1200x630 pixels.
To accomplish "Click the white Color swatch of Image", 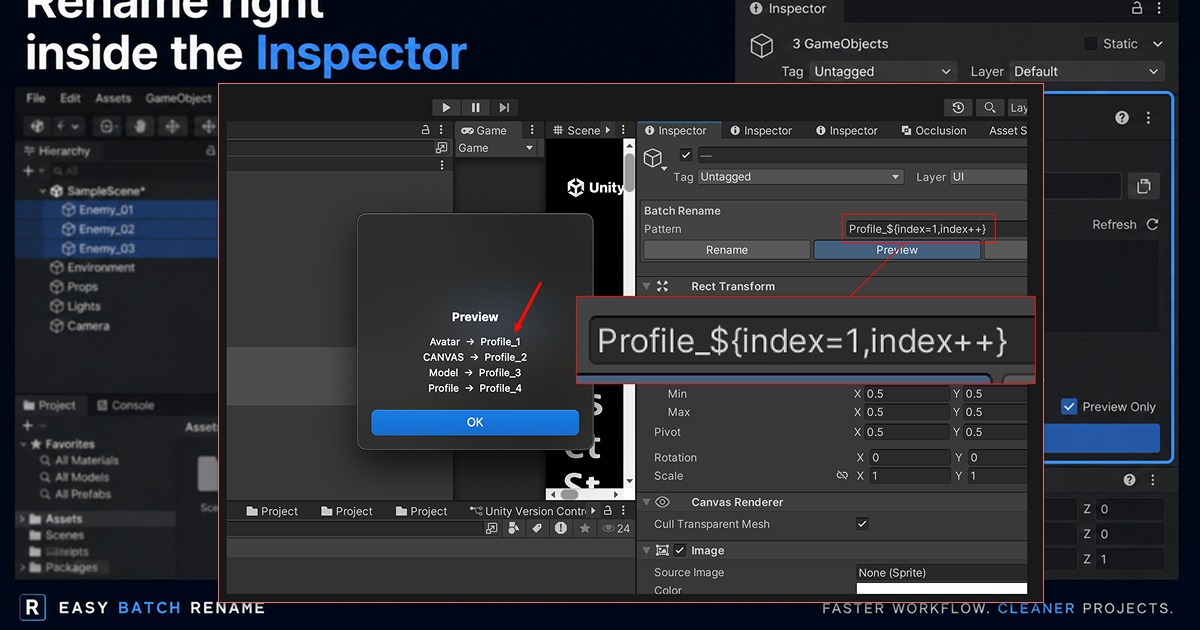I will 942,588.
